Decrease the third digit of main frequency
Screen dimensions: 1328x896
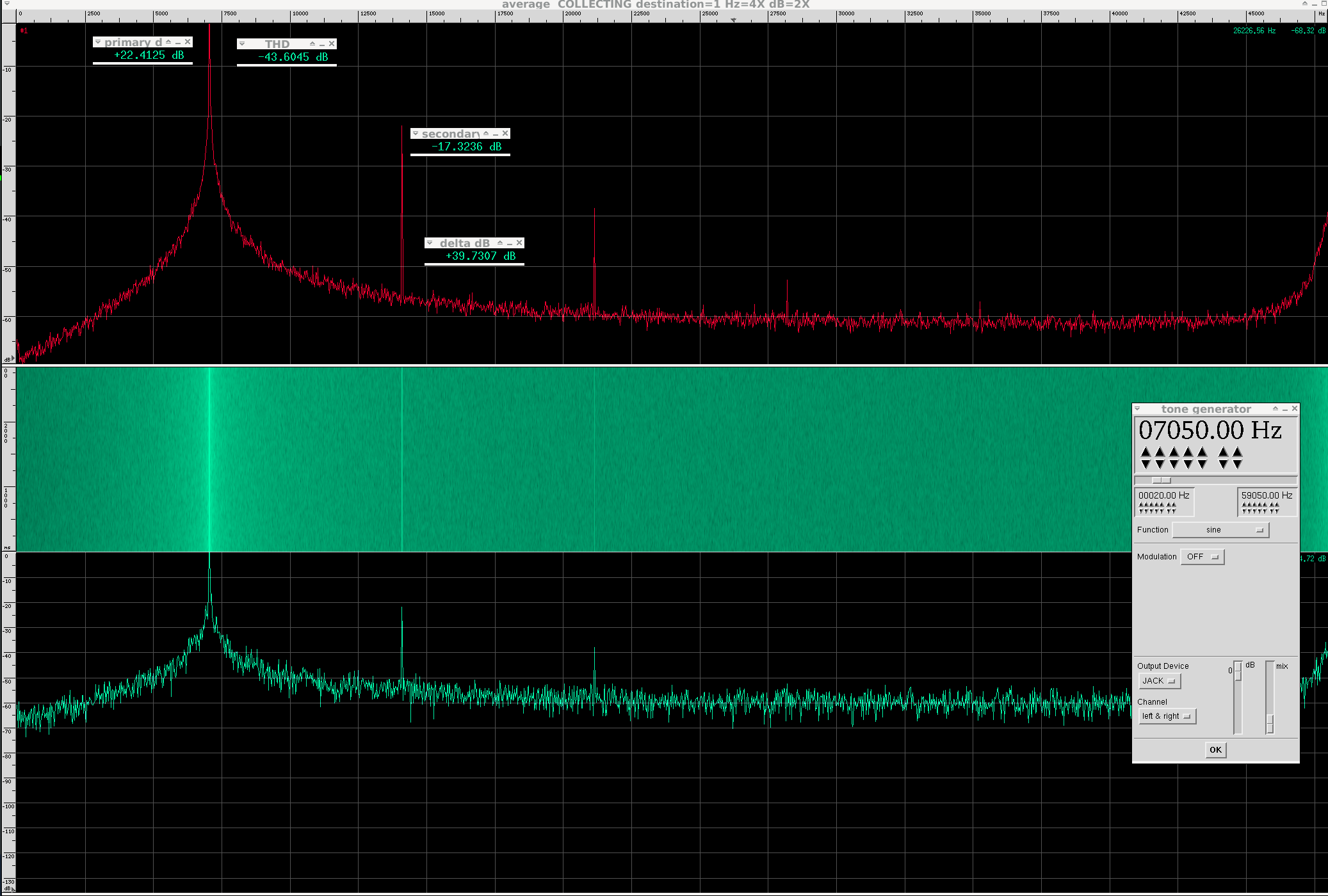tap(1174, 464)
